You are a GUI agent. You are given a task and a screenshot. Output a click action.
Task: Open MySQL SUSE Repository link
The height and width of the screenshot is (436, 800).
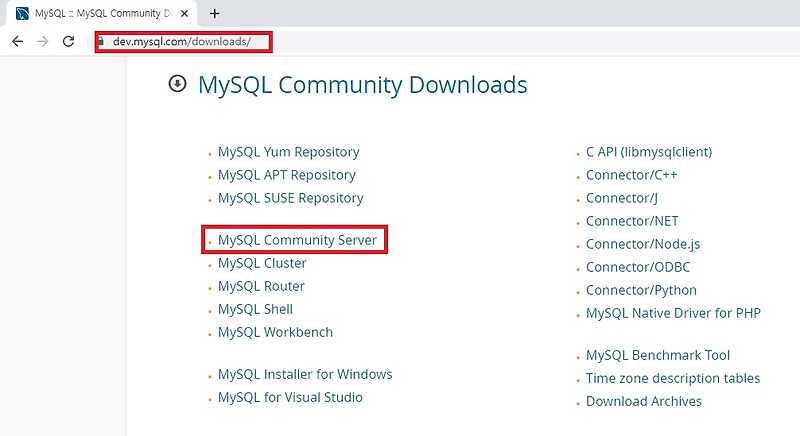pyautogui.click(x=291, y=198)
